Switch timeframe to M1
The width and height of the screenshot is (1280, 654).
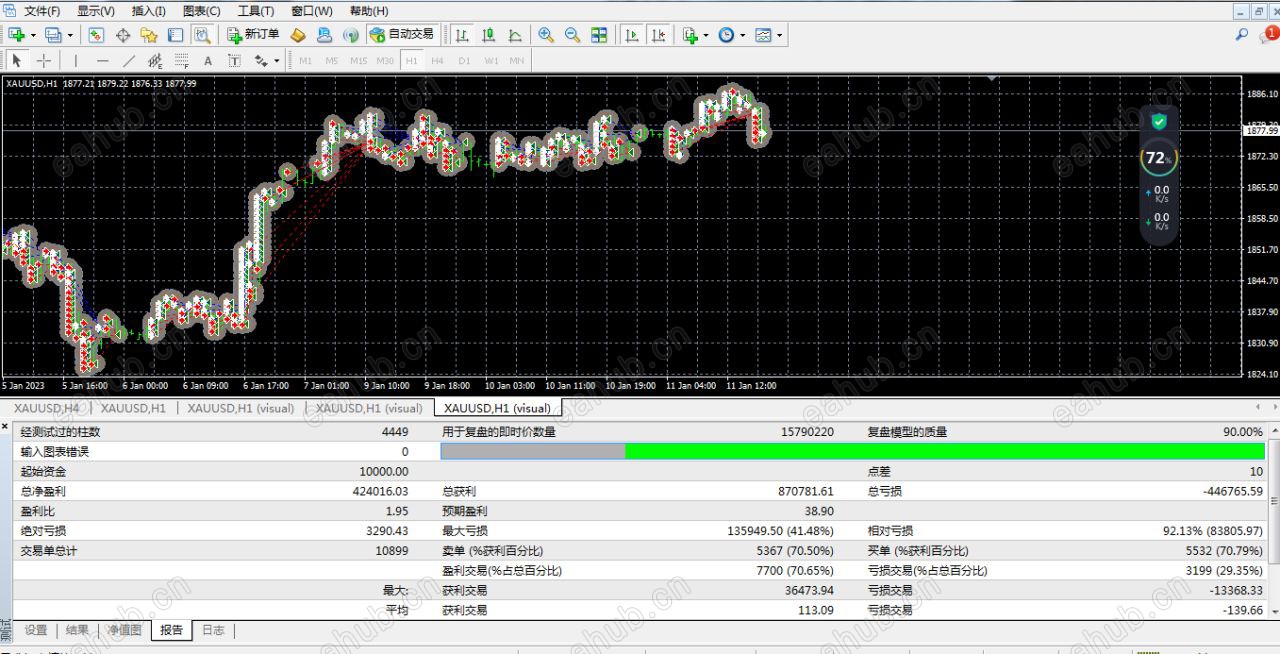pos(305,60)
